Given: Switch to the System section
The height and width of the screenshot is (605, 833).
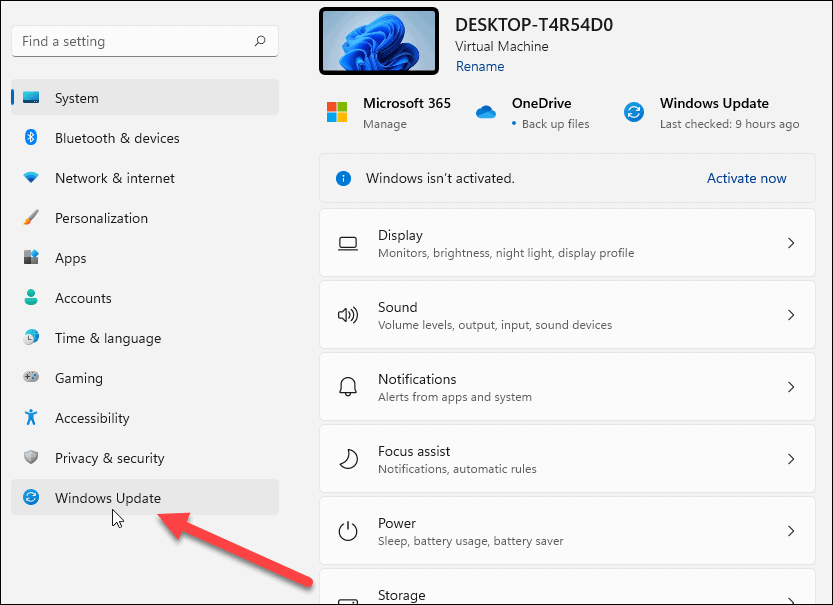Looking at the screenshot, I should (x=30, y=98).
